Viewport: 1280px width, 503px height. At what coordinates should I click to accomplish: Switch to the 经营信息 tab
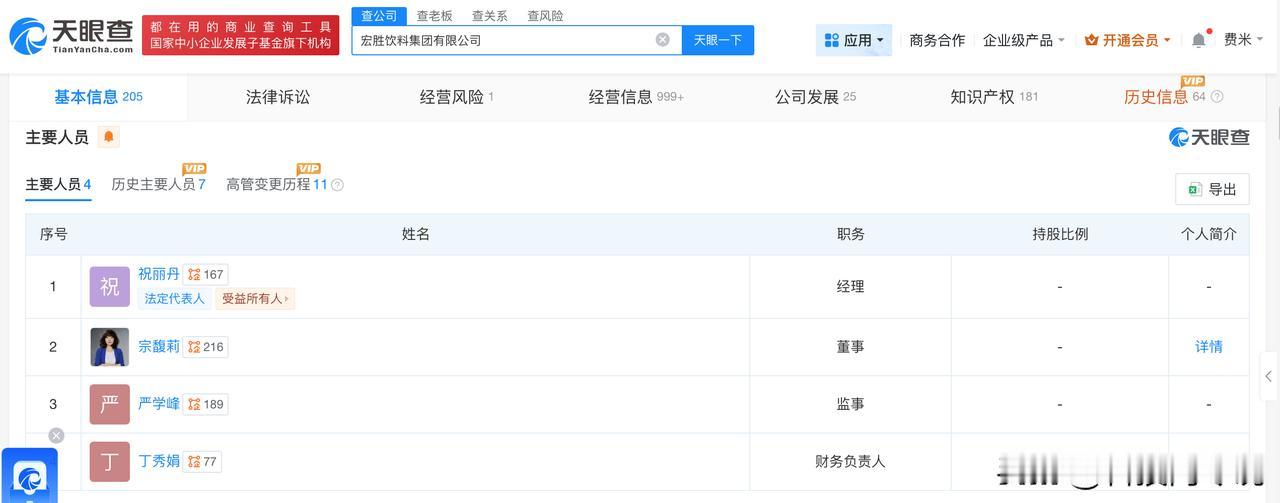coord(636,97)
